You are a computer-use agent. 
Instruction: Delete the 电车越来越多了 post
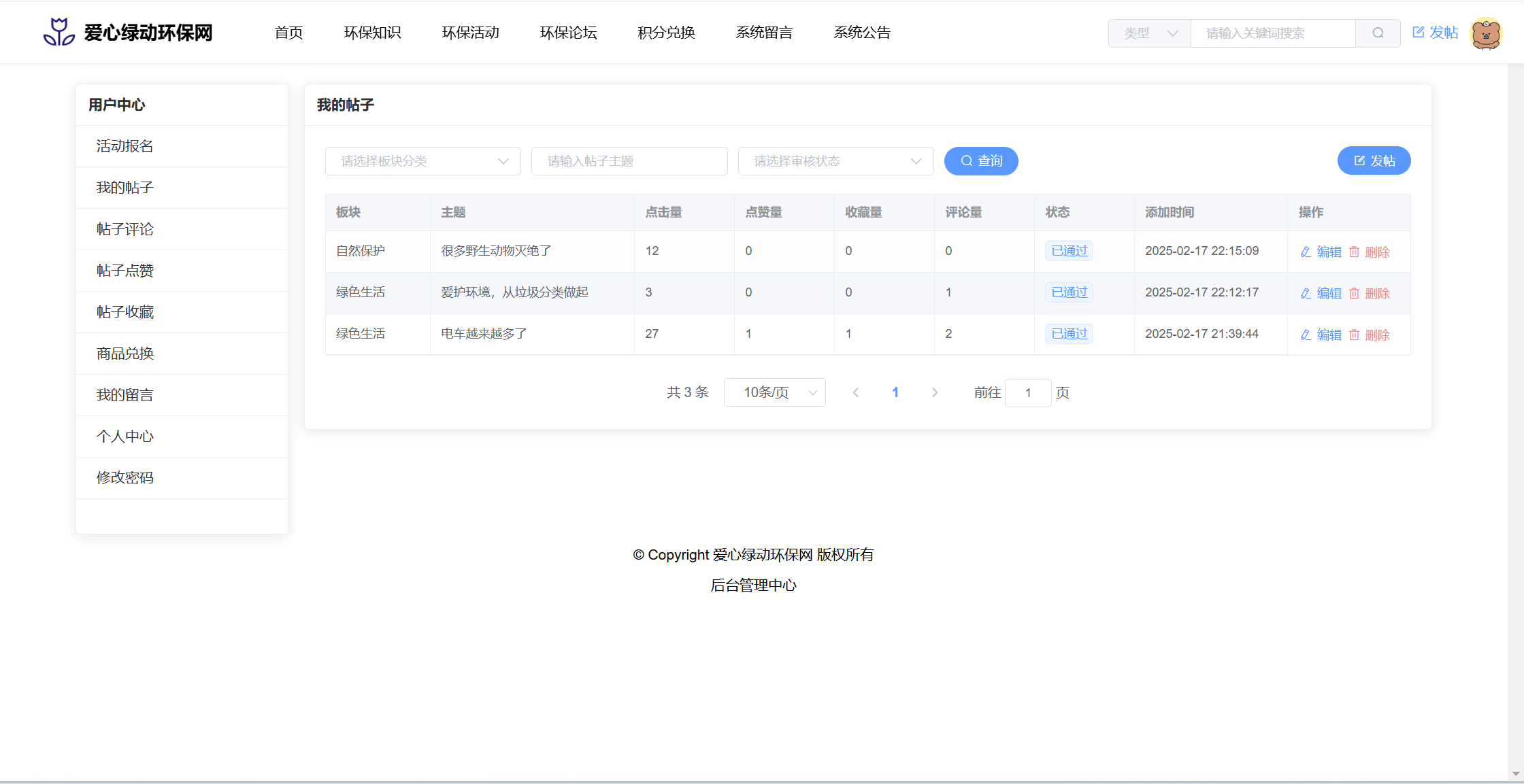1370,335
